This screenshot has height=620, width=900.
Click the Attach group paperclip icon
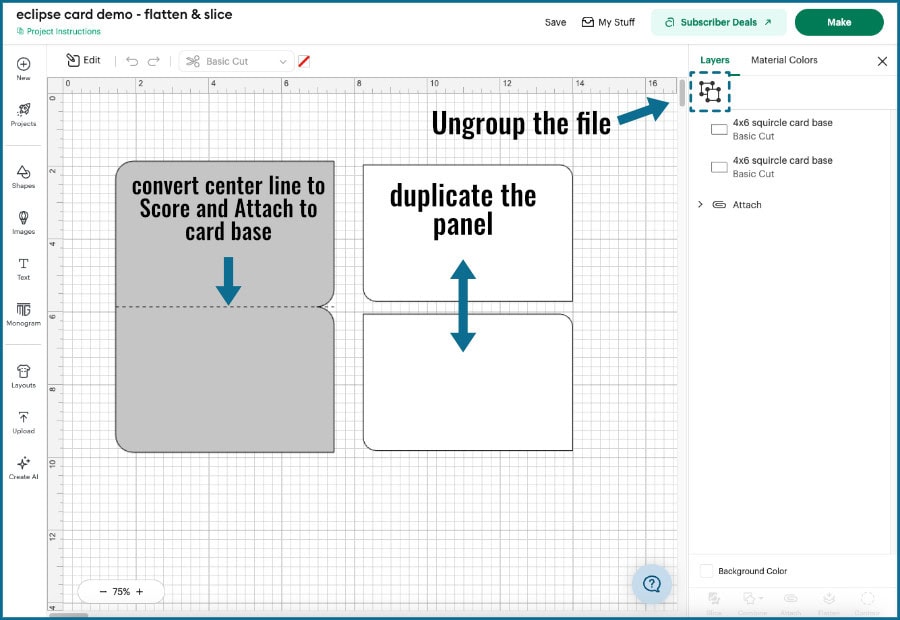click(719, 204)
